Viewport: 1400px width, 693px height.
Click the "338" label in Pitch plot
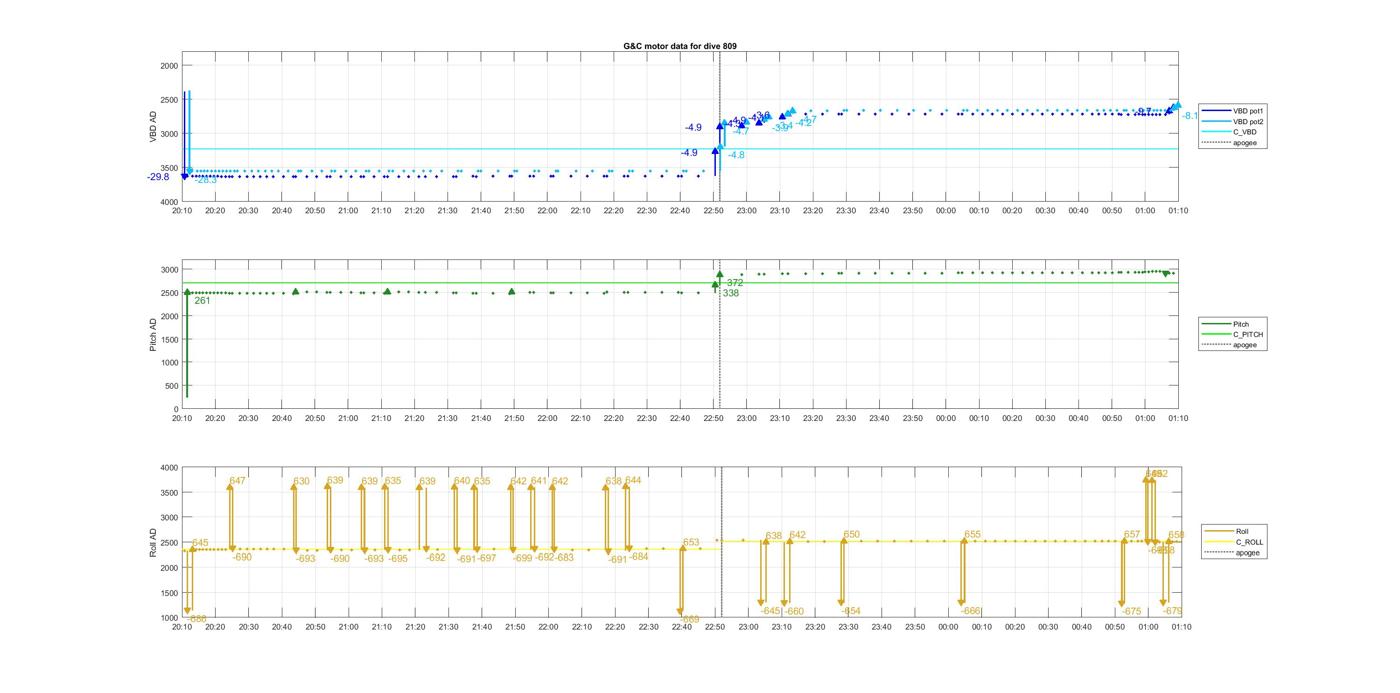click(731, 293)
